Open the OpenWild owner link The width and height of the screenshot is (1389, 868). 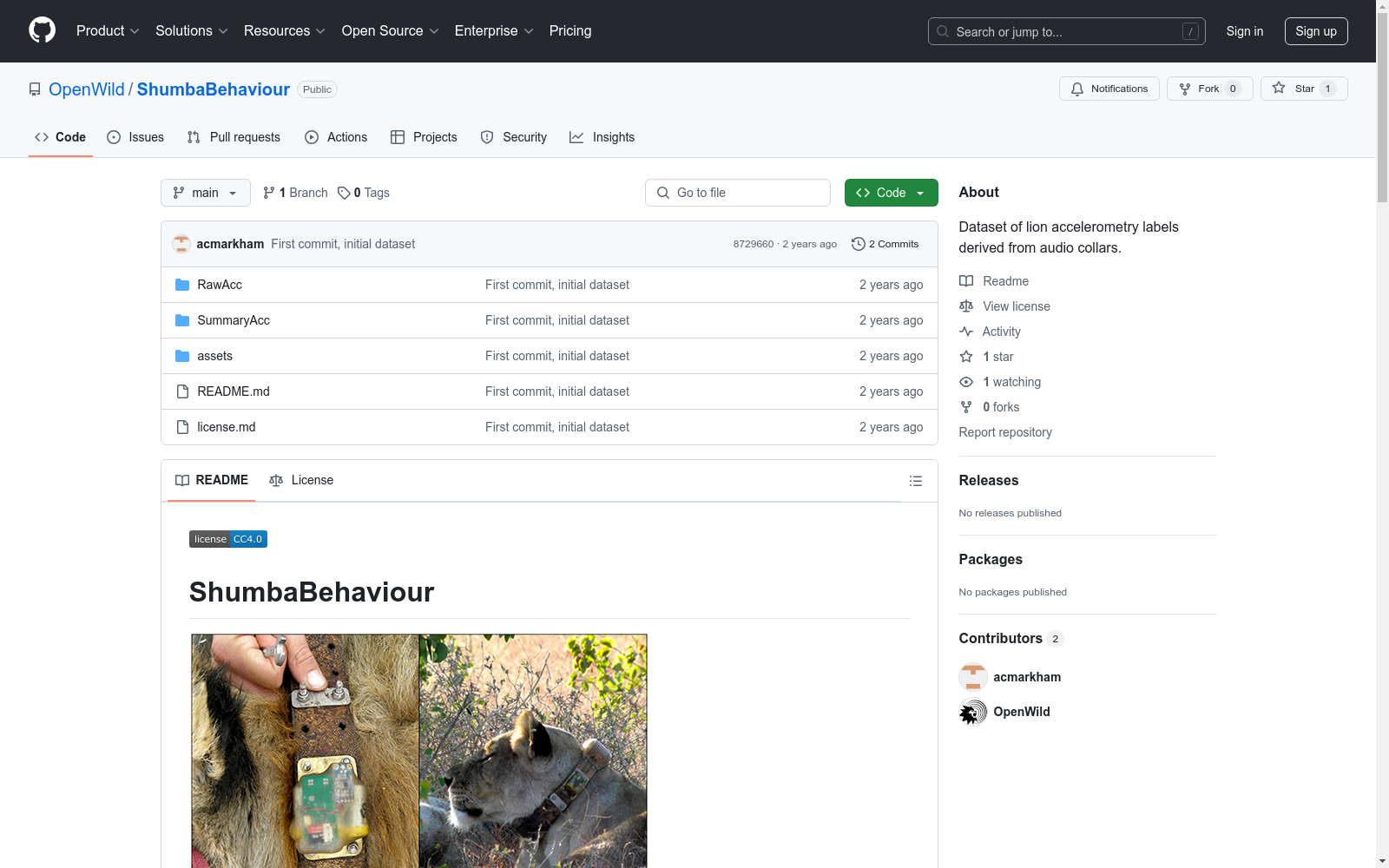pyautogui.click(x=87, y=89)
